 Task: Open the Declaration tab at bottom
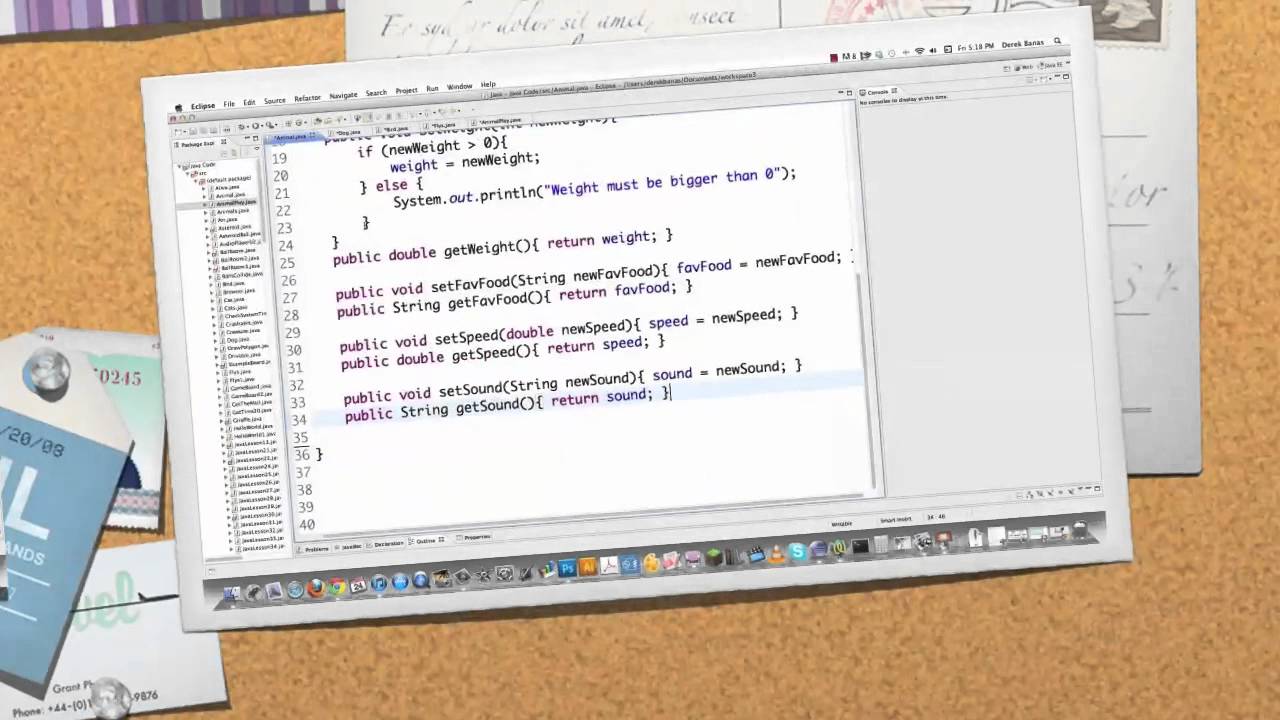(387, 544)
